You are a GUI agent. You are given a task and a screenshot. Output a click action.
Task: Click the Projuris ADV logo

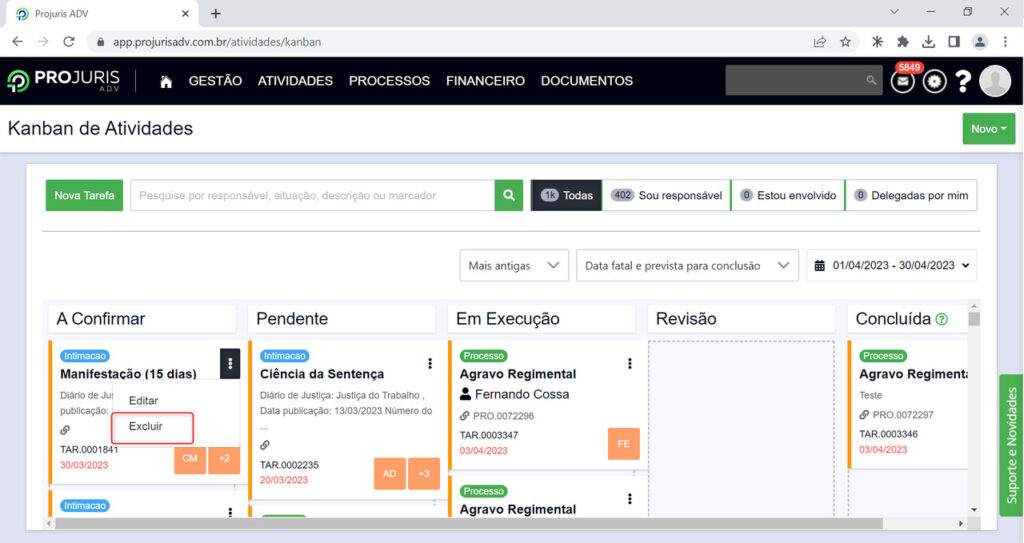63,80
